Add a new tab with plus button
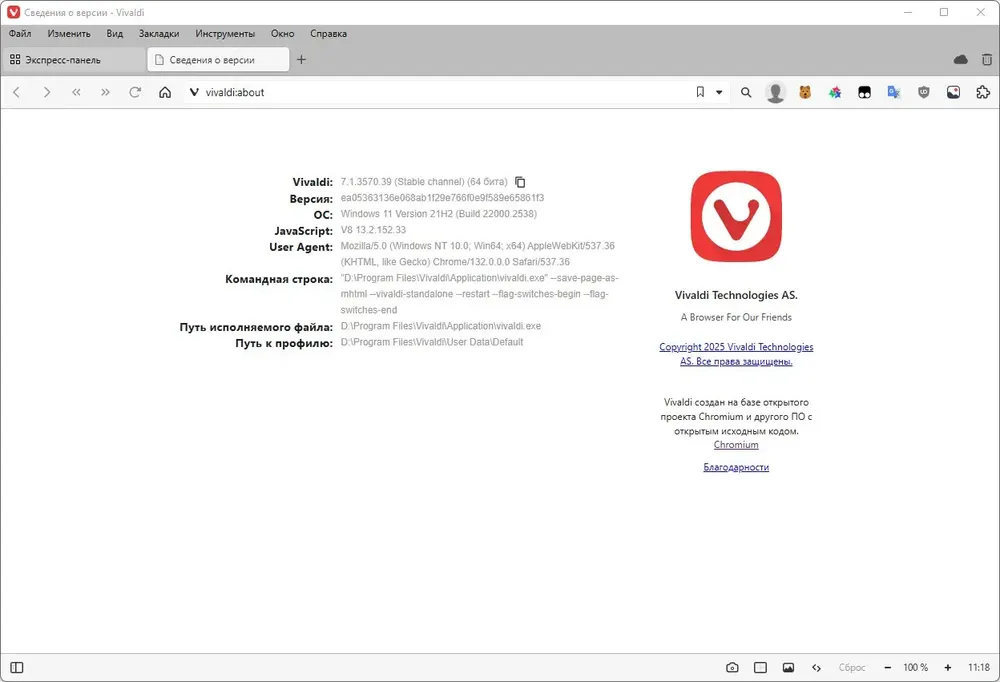This screenshot has height=682, width=1000. pyautogui.click(x=302, y=59)
